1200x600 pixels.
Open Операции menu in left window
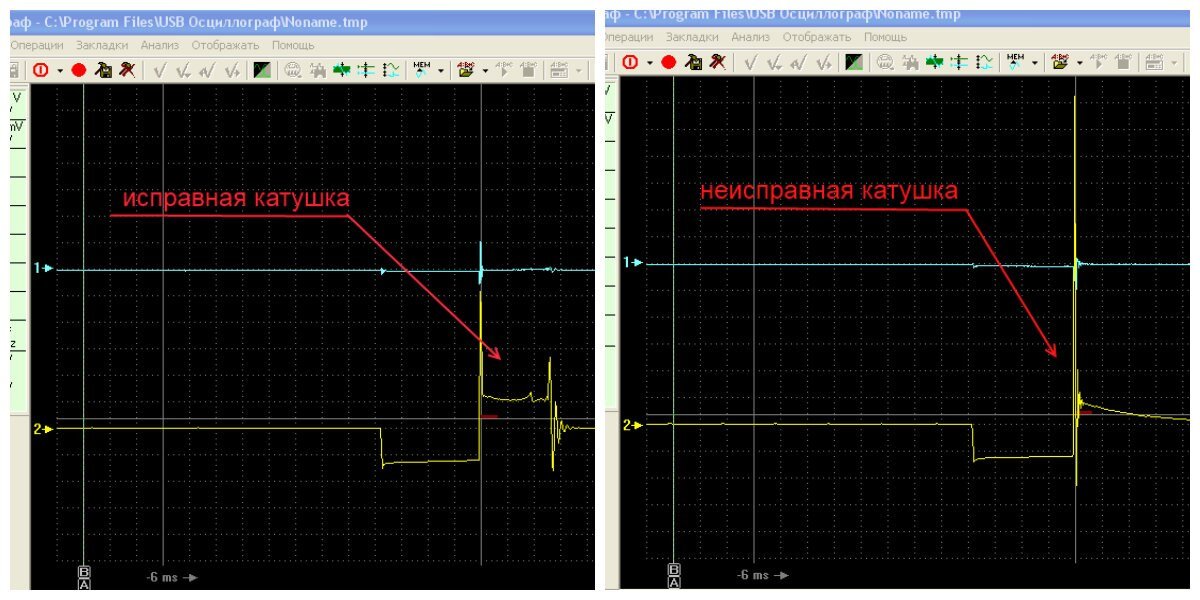pyautogui.click(x=36, y=45)
